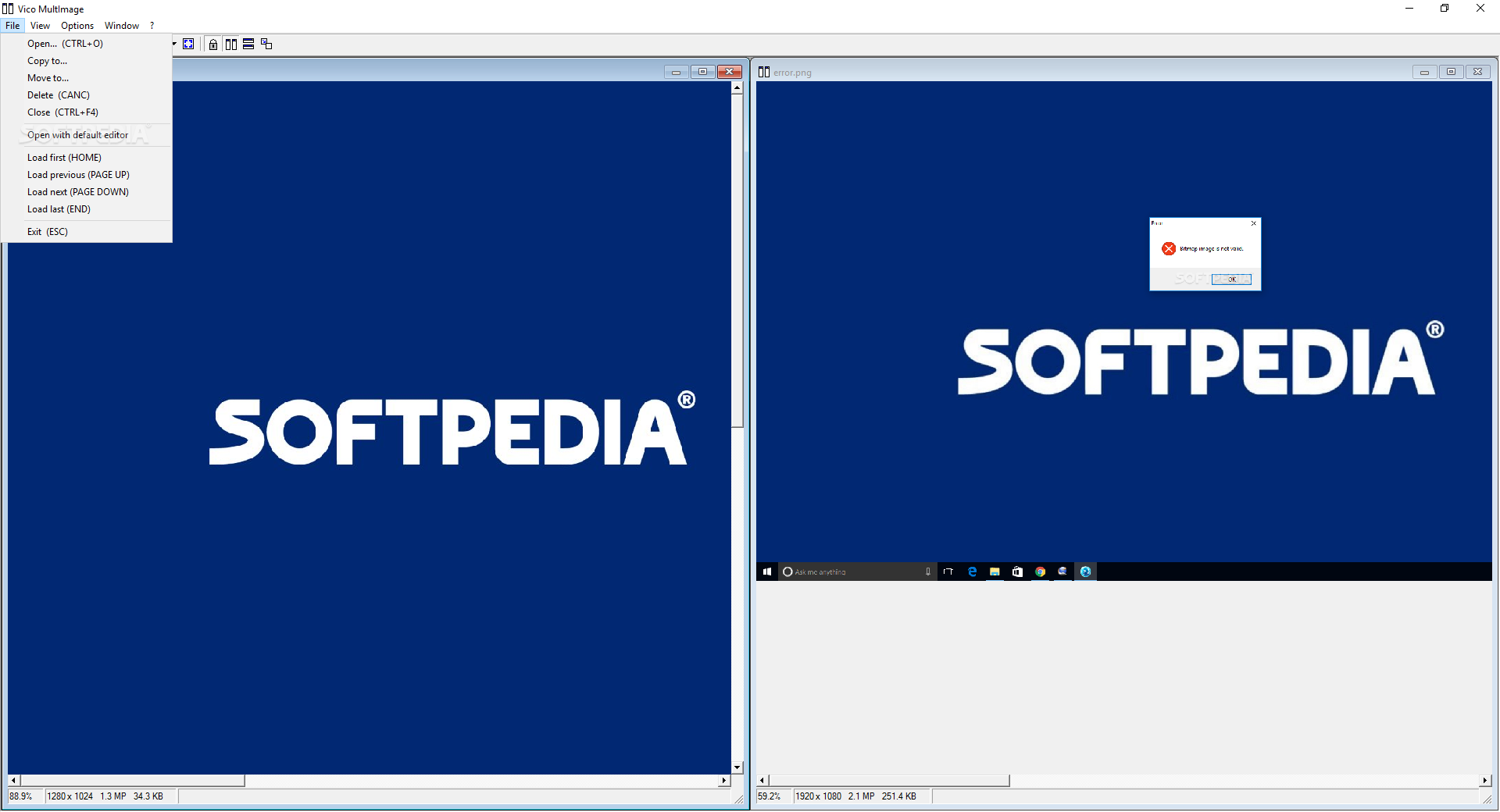1500x812 pixels.
Task: Open the toolbar dropdown arrow beside fit icon
Action: (174, 44)
